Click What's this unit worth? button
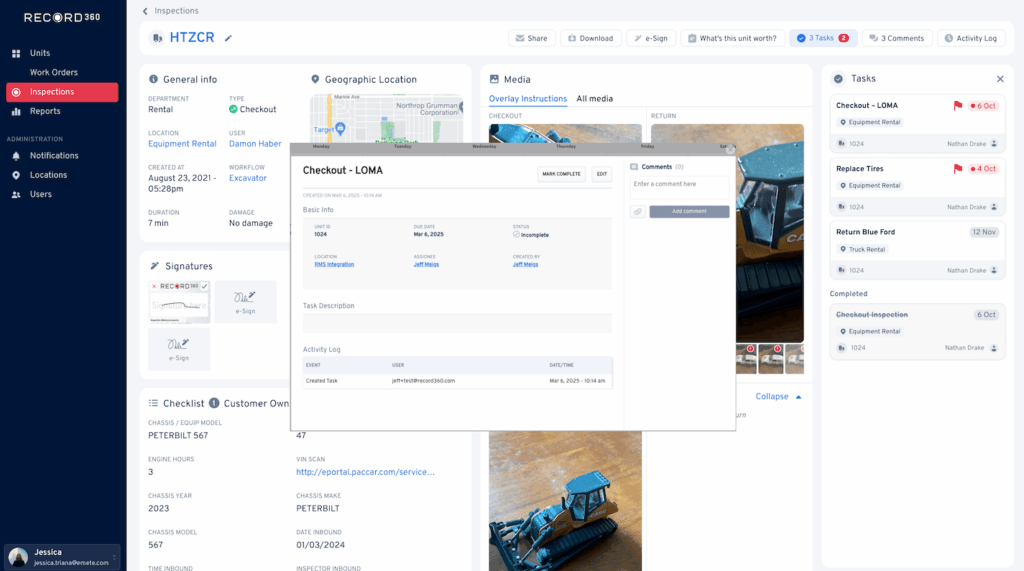The width and height of the screenshot is (1024, 571). (732, 39)
